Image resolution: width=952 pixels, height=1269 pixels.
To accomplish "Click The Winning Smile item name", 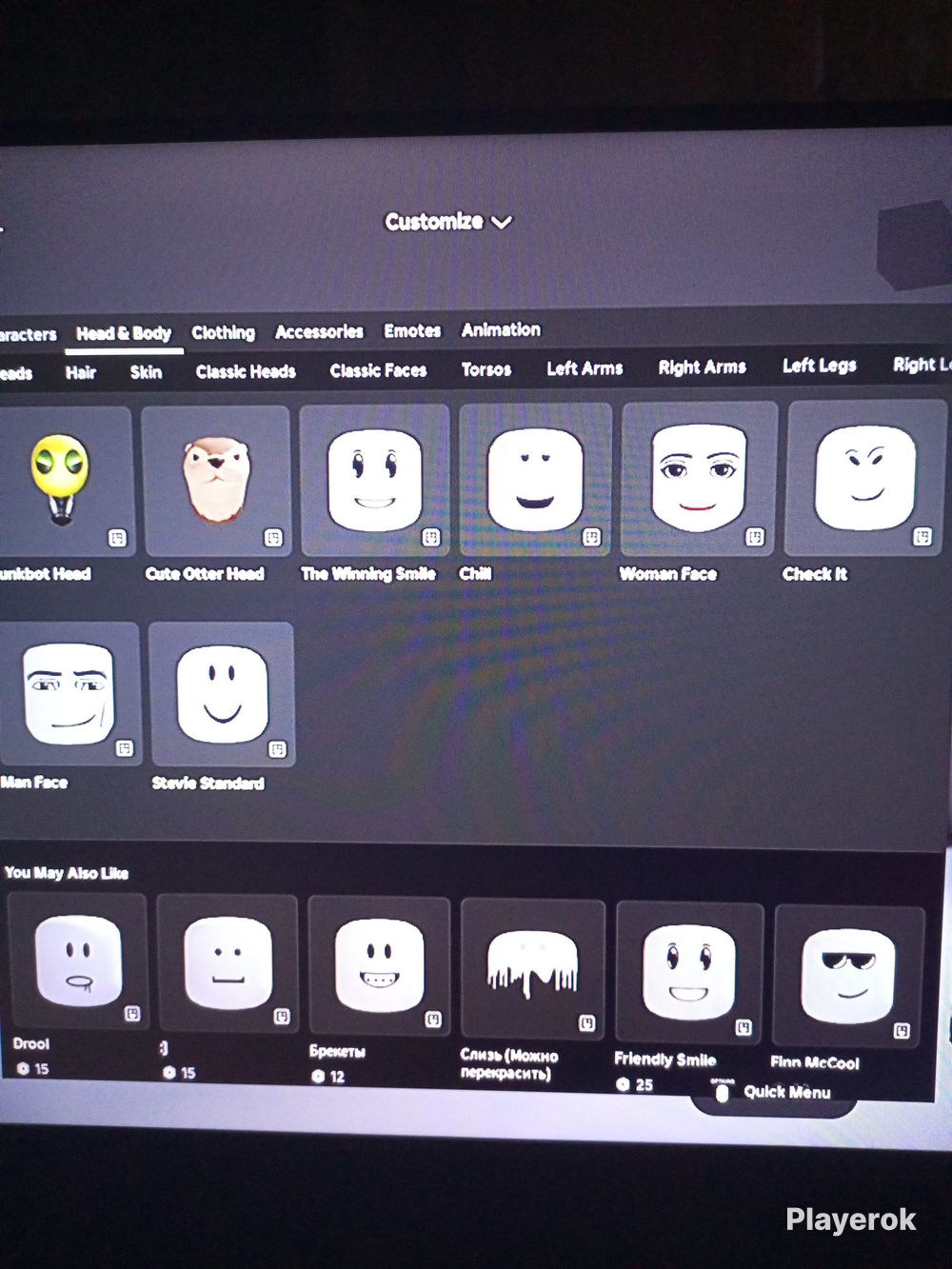I will pos(368,574).
